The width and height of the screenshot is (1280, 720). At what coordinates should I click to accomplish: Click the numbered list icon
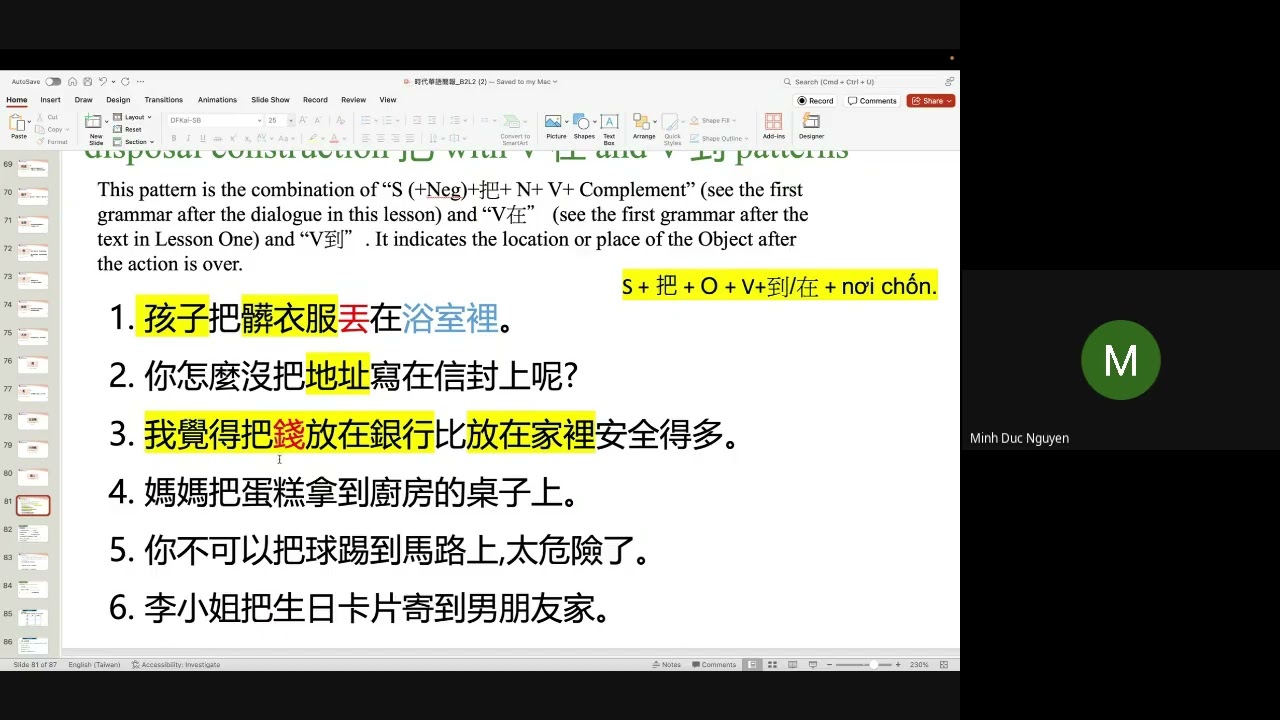coord(387,120)
